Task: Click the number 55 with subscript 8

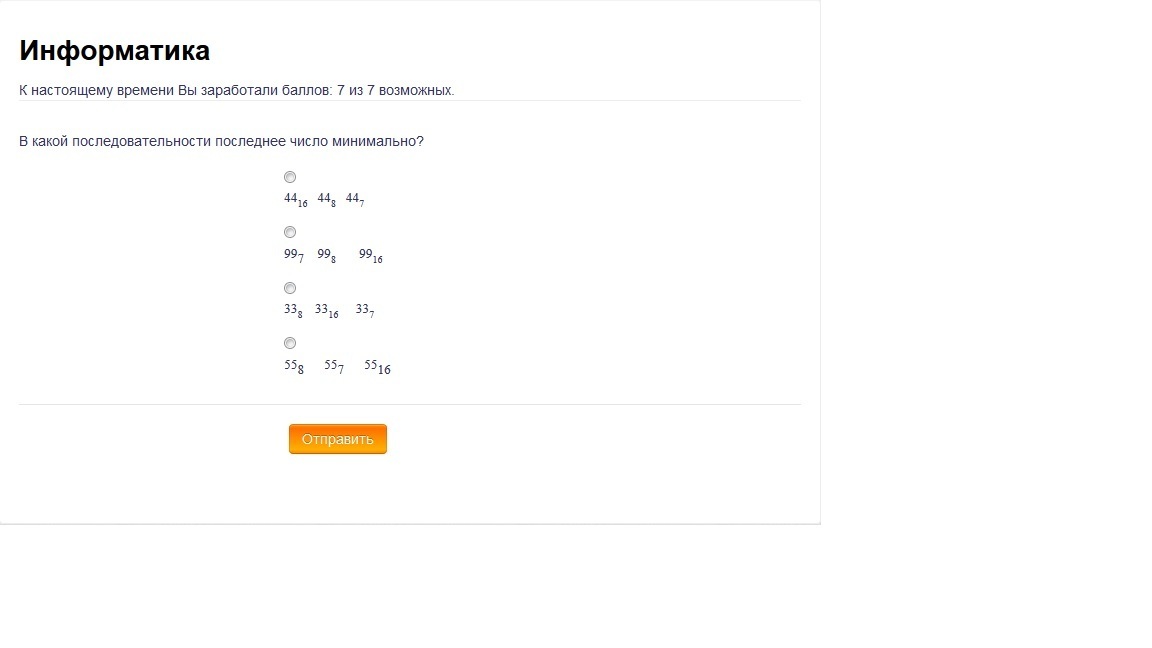Action: pyautogui.click(x=294, y=367)
